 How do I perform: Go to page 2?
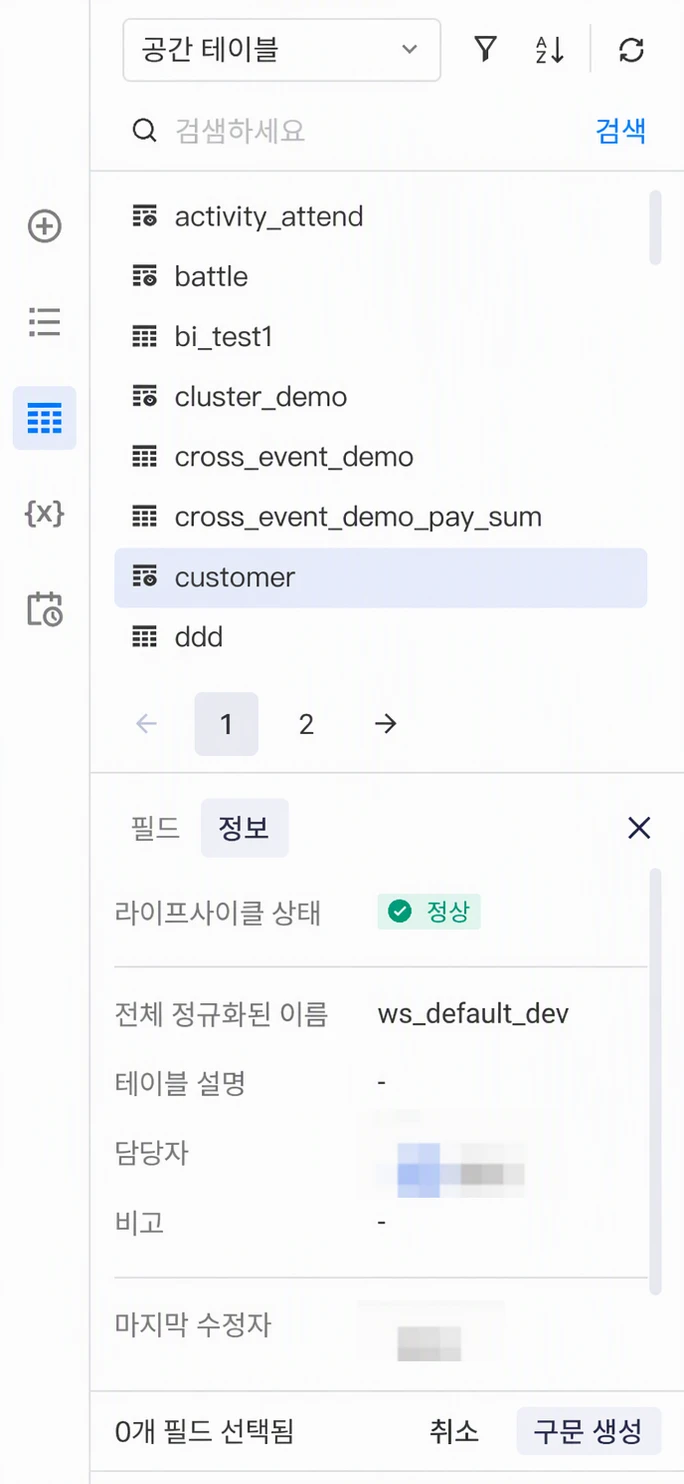point(306,724)
